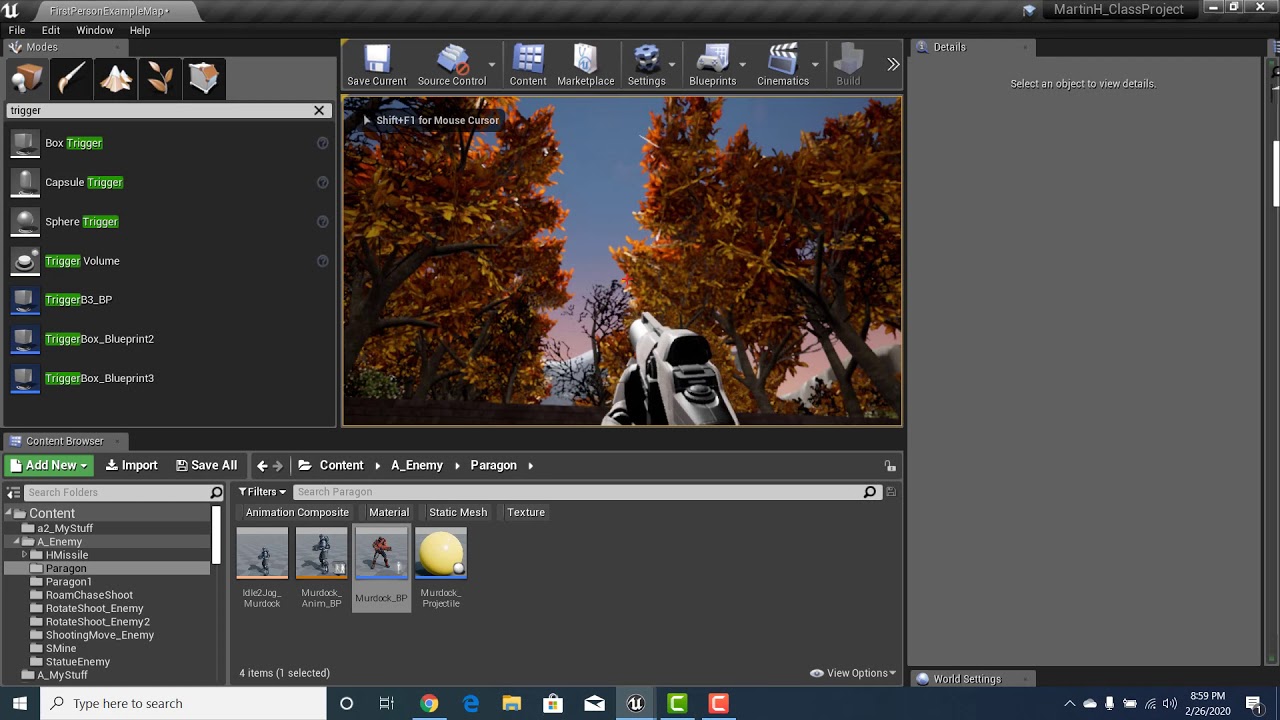Select Trigger Volume in the Modes list
Screen dimensions: 1280x720
[168, 261]
